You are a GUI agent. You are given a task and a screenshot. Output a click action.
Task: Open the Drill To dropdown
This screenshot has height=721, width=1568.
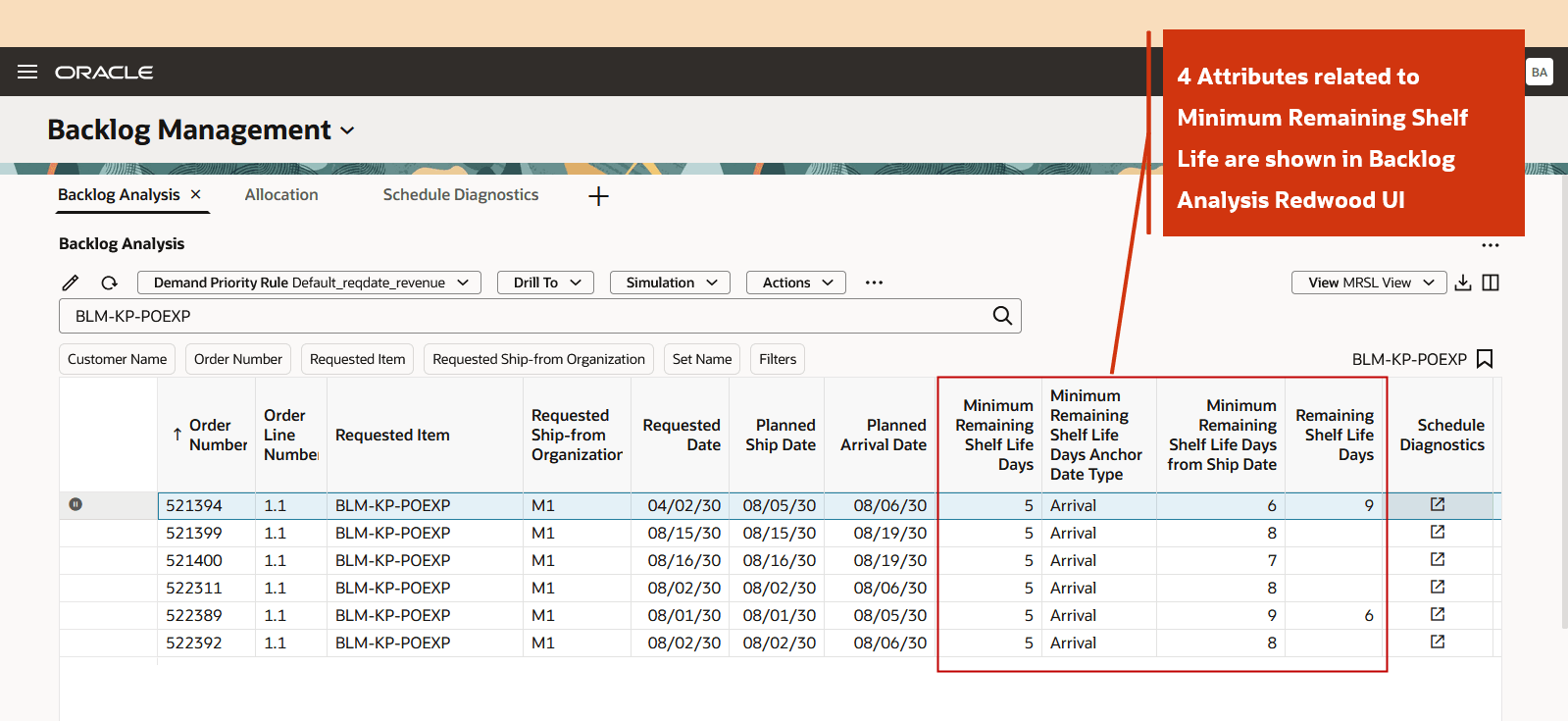click(546, 283)
